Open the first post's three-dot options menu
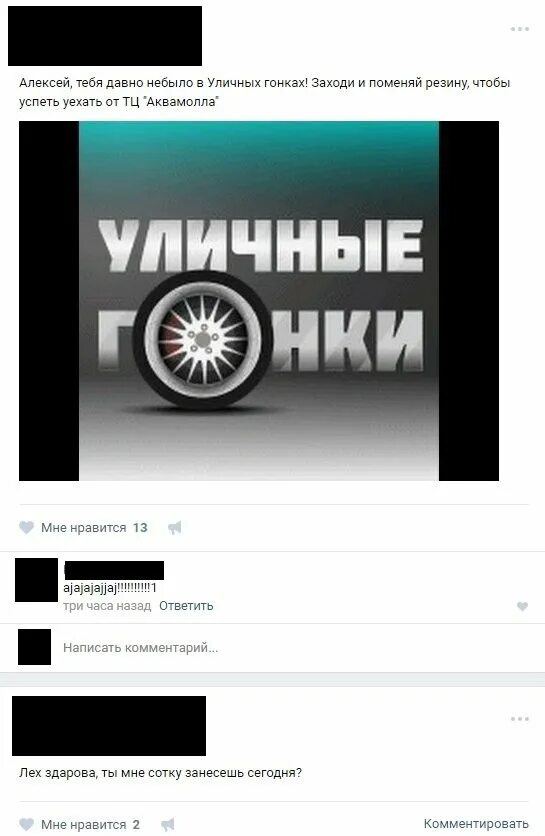The width and height of the screenshot is (545, 836). coord(519,29)
